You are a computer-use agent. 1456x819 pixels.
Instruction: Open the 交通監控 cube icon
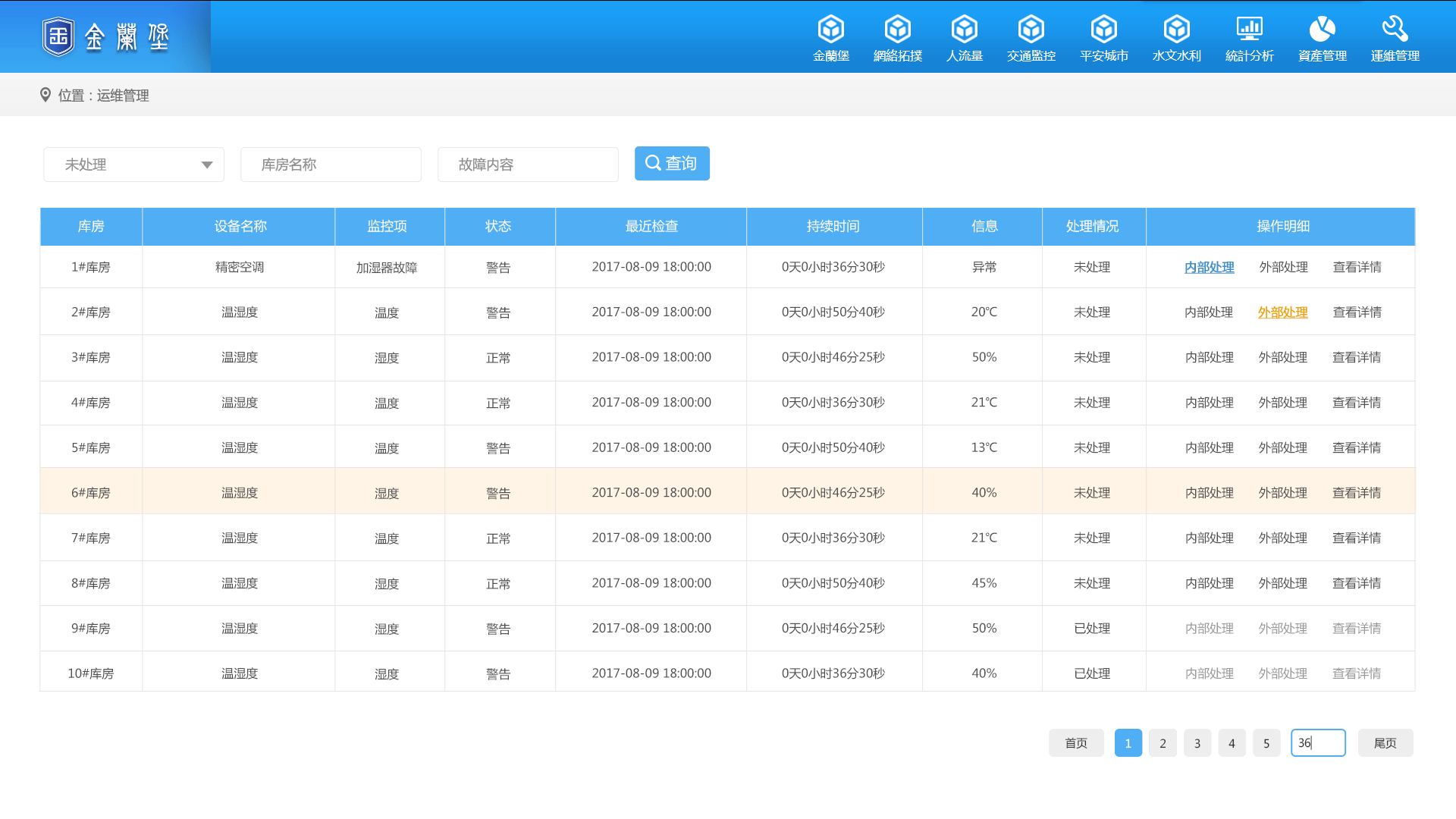click(x=1031, y=29)
